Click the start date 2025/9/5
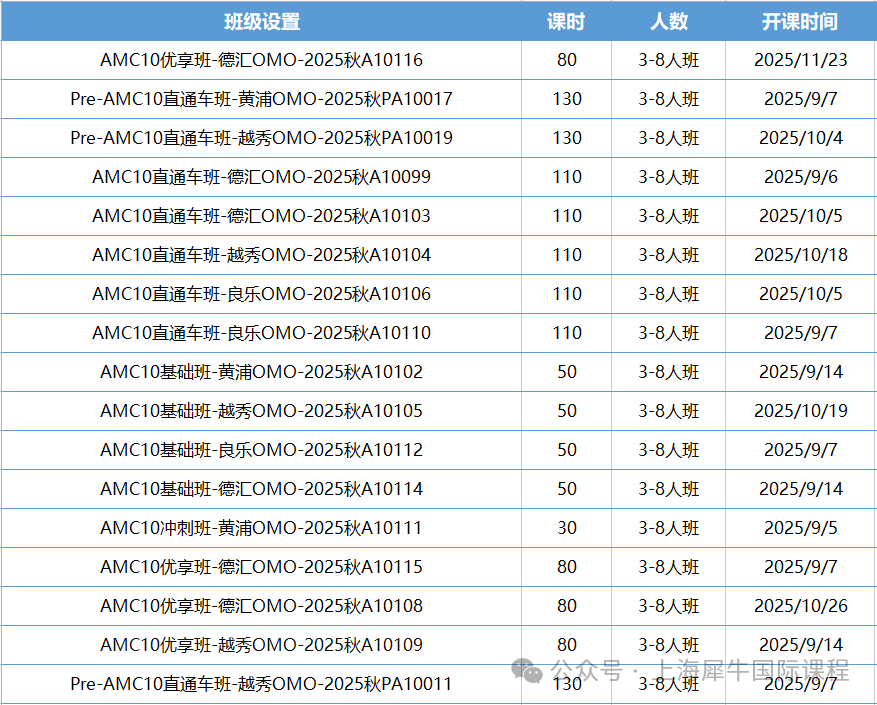Image resolution: width=877 pixels, height=705 pixels. click(800, 528)
